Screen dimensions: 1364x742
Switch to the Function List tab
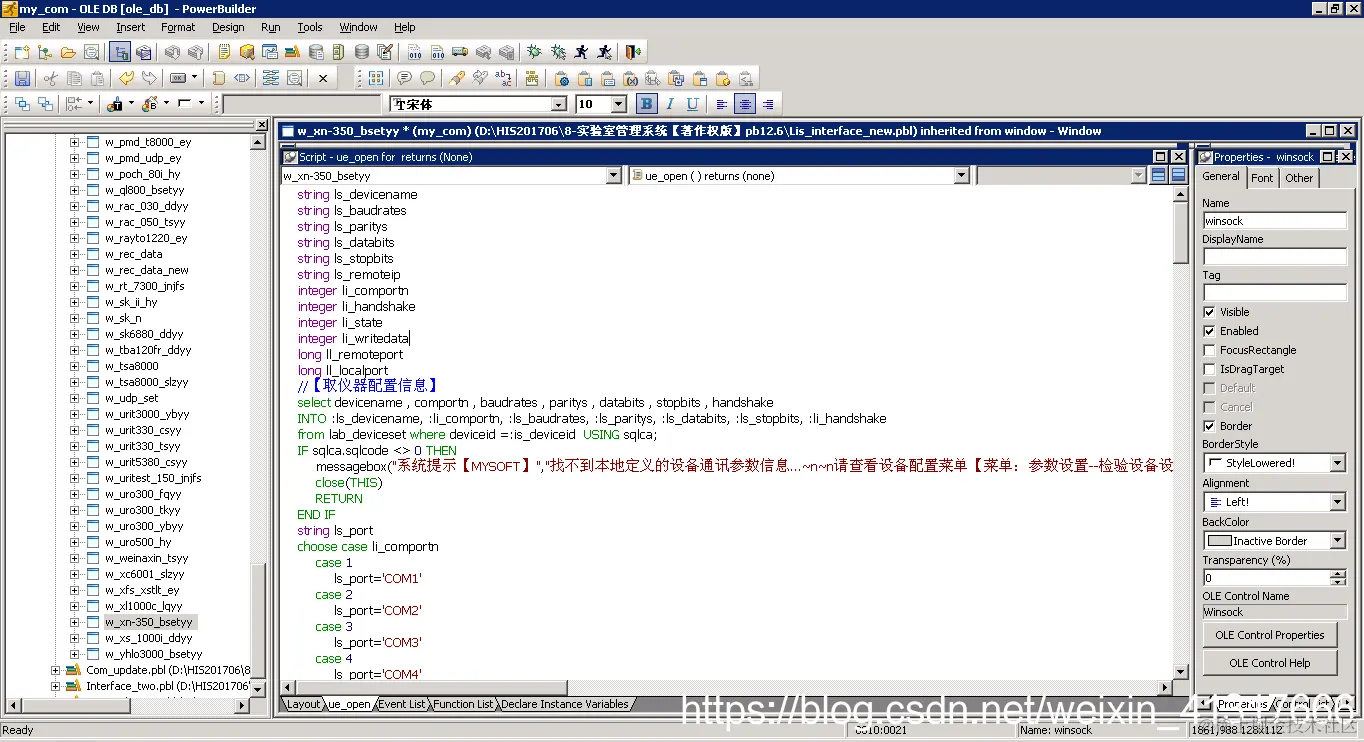[462, 704]
